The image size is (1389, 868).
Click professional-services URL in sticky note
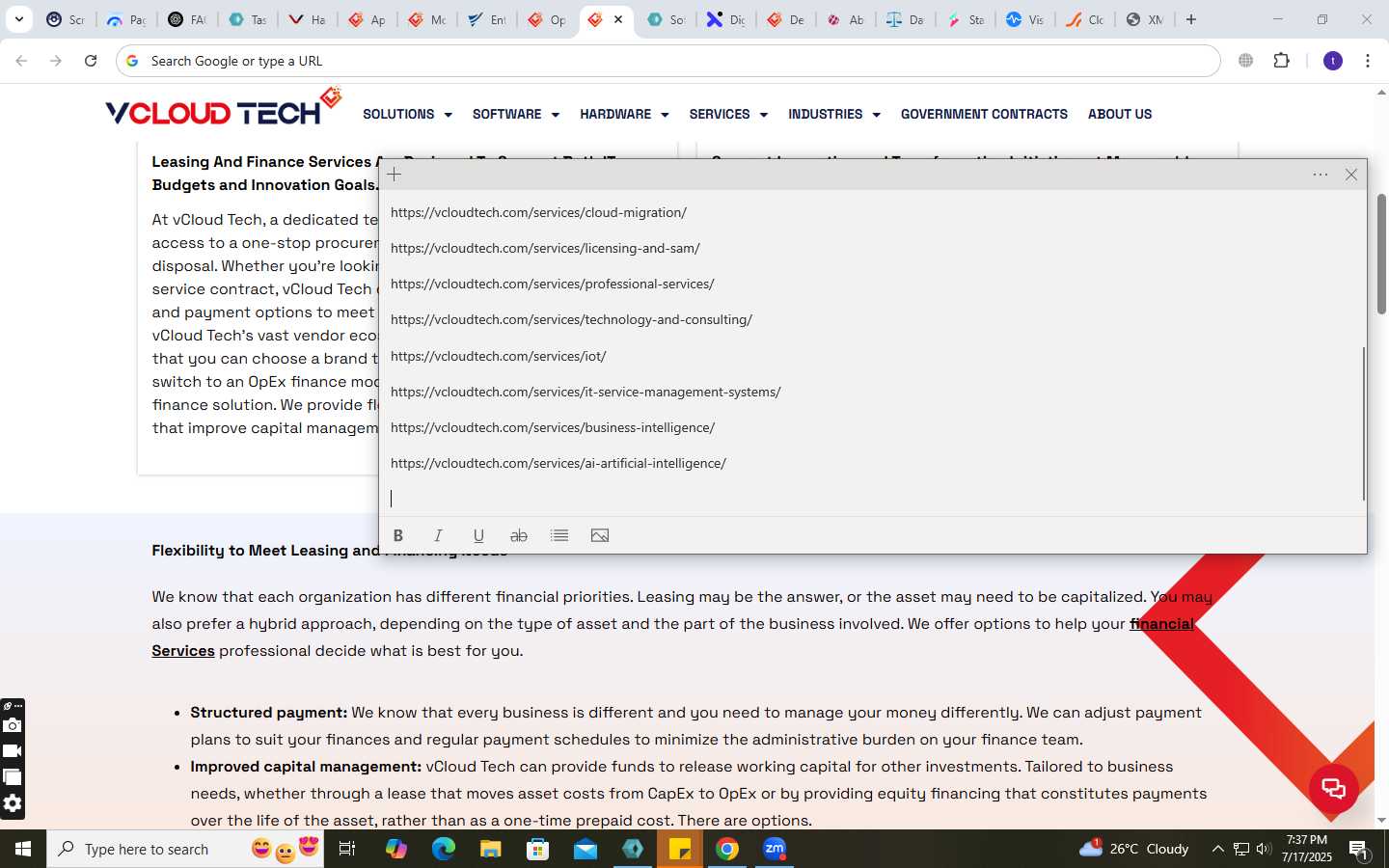click(553, 284)
